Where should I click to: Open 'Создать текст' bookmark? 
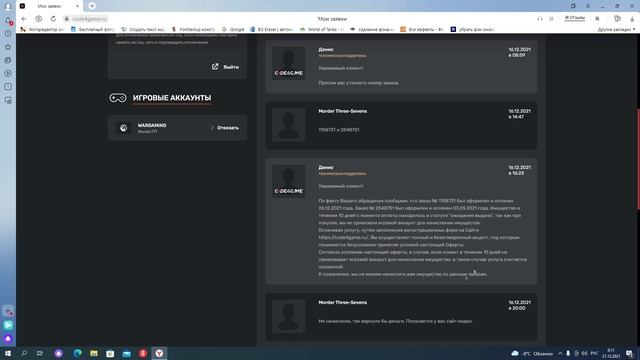coord(143,29)
